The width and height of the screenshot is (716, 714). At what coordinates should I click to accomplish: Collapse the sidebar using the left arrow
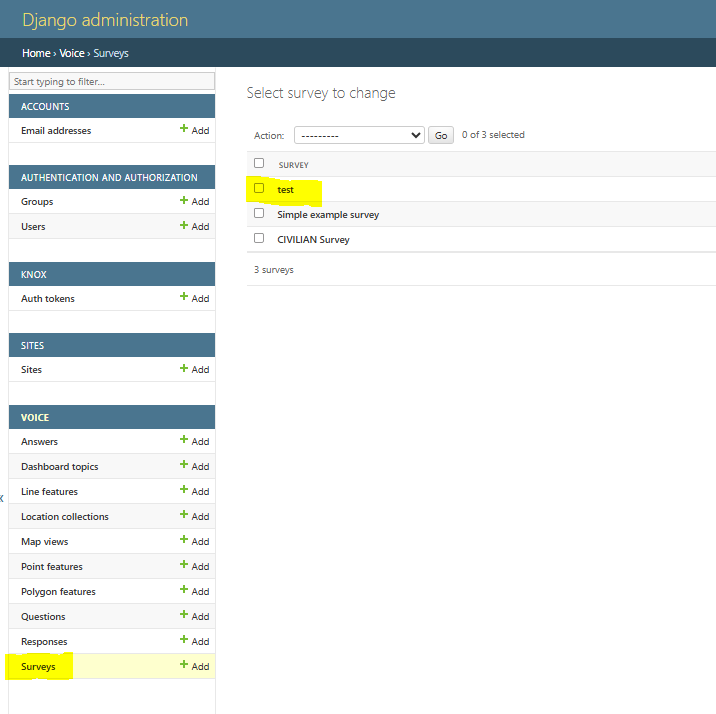click(2, 497)
